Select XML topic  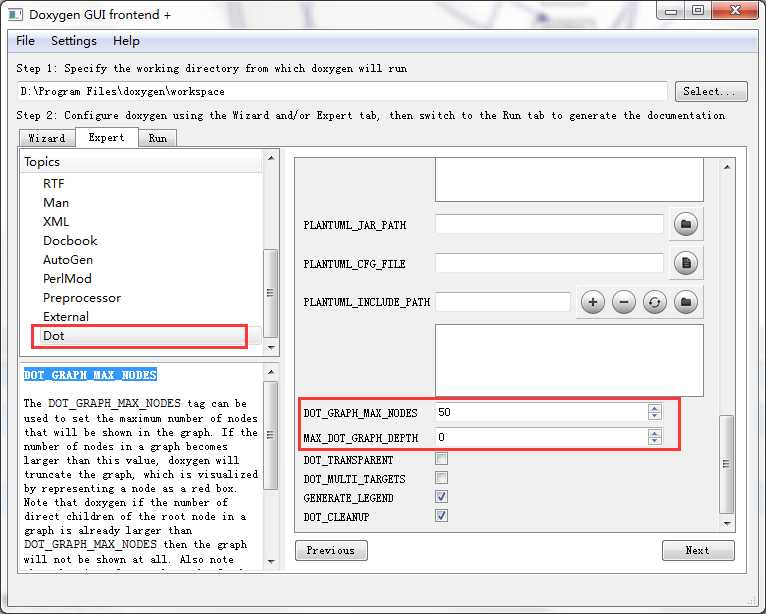tap(56, 222)
